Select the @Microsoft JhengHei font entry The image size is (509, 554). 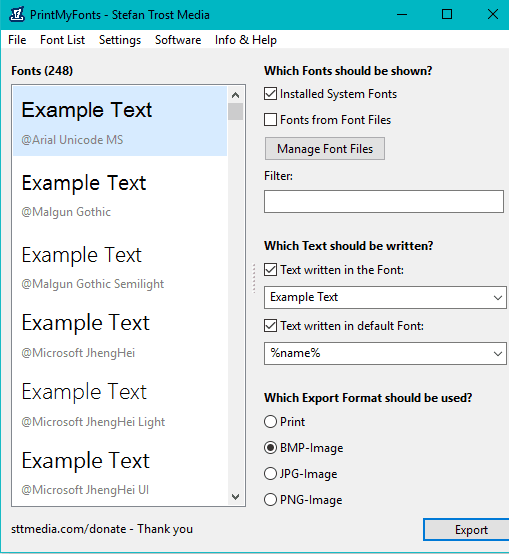(x=120, y=334)
